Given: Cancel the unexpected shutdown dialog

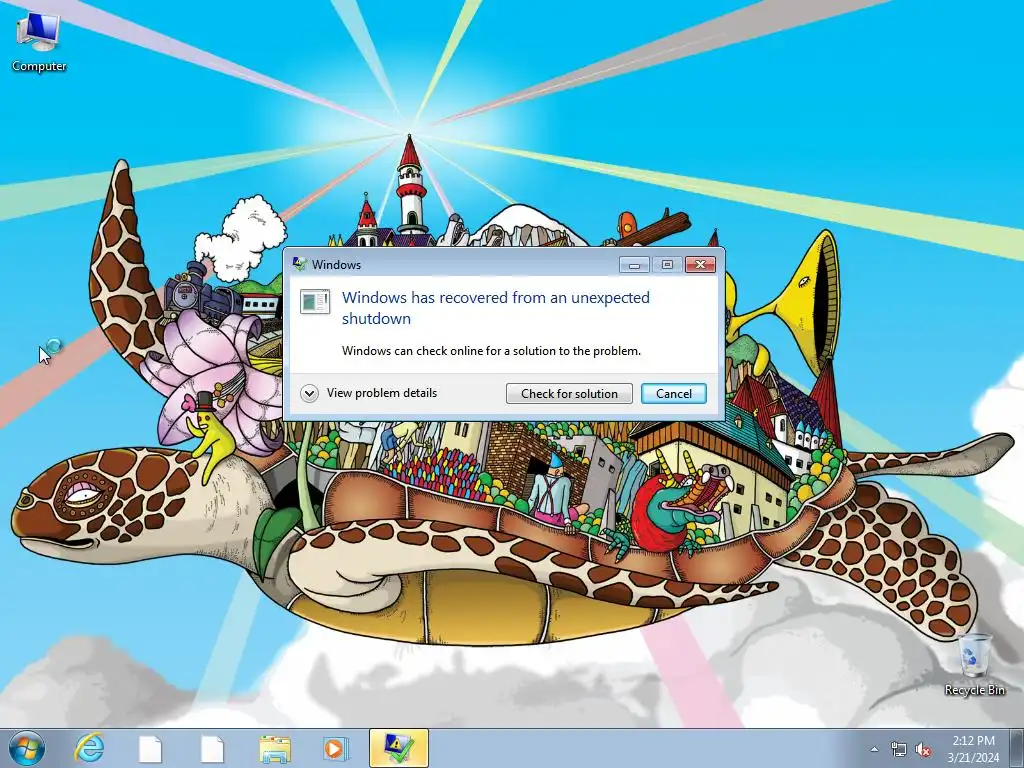Looking at the screenshot, I should pos(673,393).
